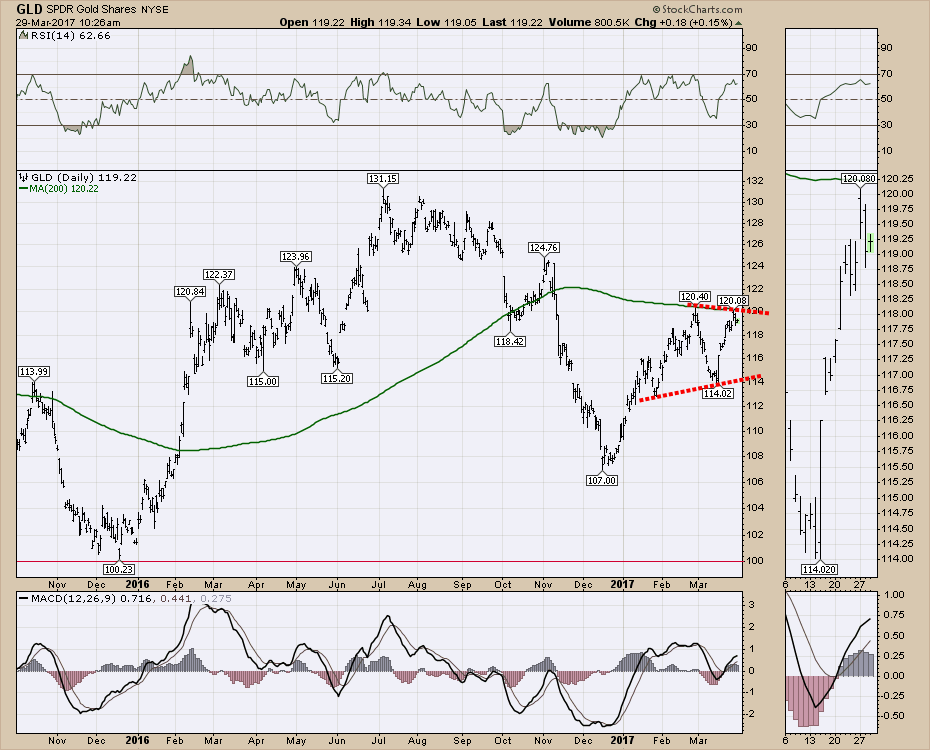Click the 123.96 price label
This screenshot has height=750, width=930.
(x=295, y=257)
